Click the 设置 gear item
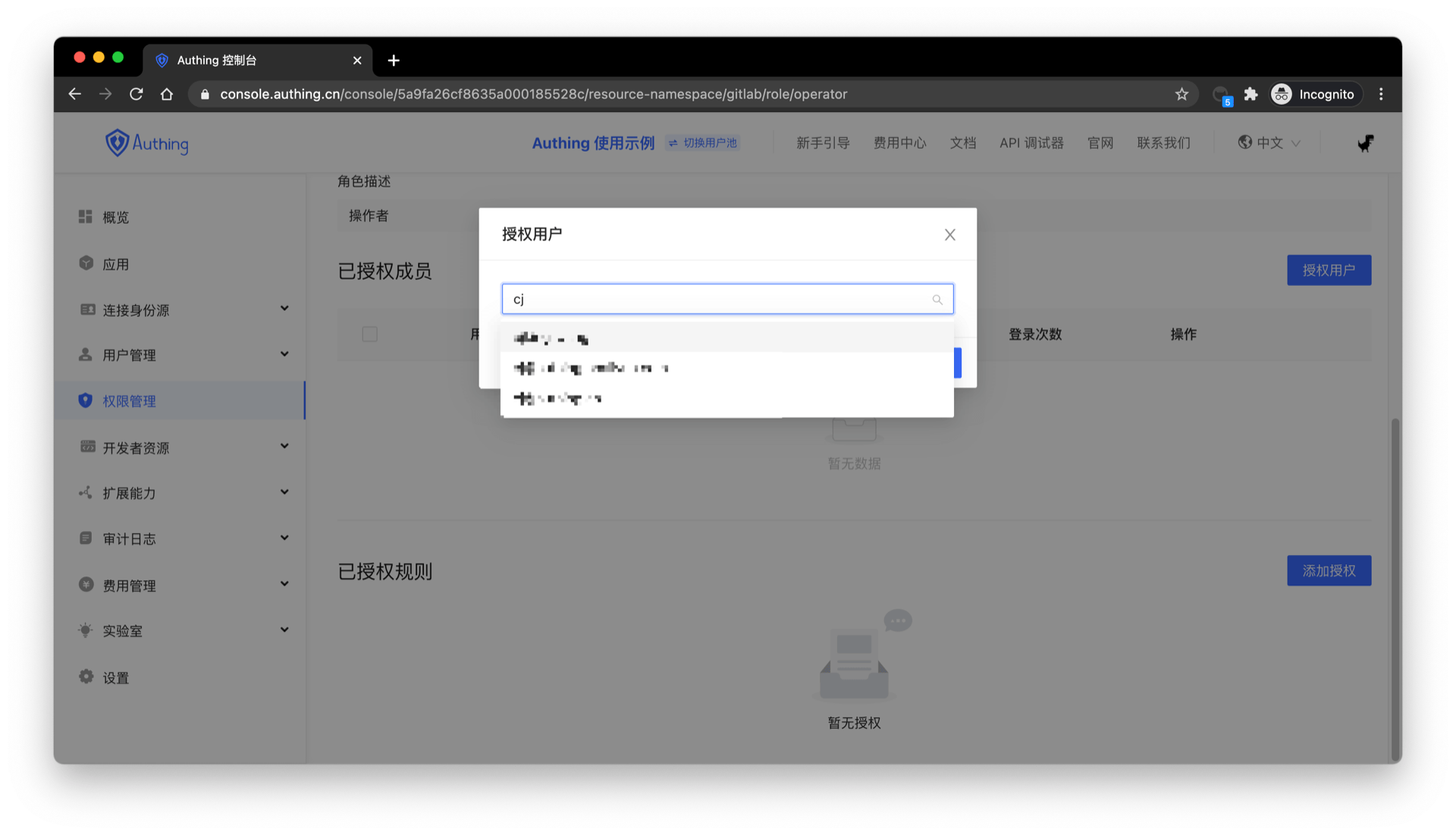The width and height of the screenshot is (1456, 835). [115, 678]
